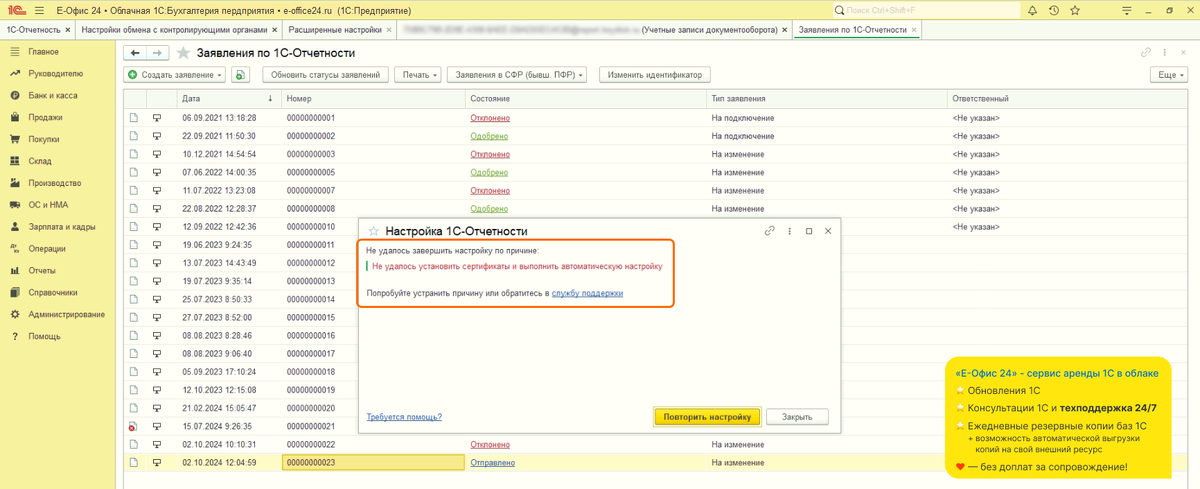Click Отклонено status for application 00000000022
The width and height of the screenshot is (1200, 489).
(490, 445)
